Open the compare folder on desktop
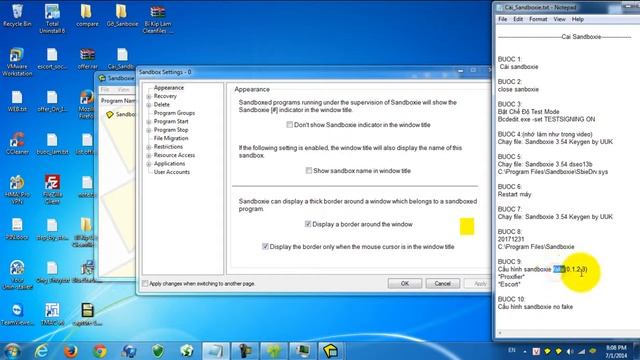The height and width of the screenshot is (360, 640). point(87,16)
